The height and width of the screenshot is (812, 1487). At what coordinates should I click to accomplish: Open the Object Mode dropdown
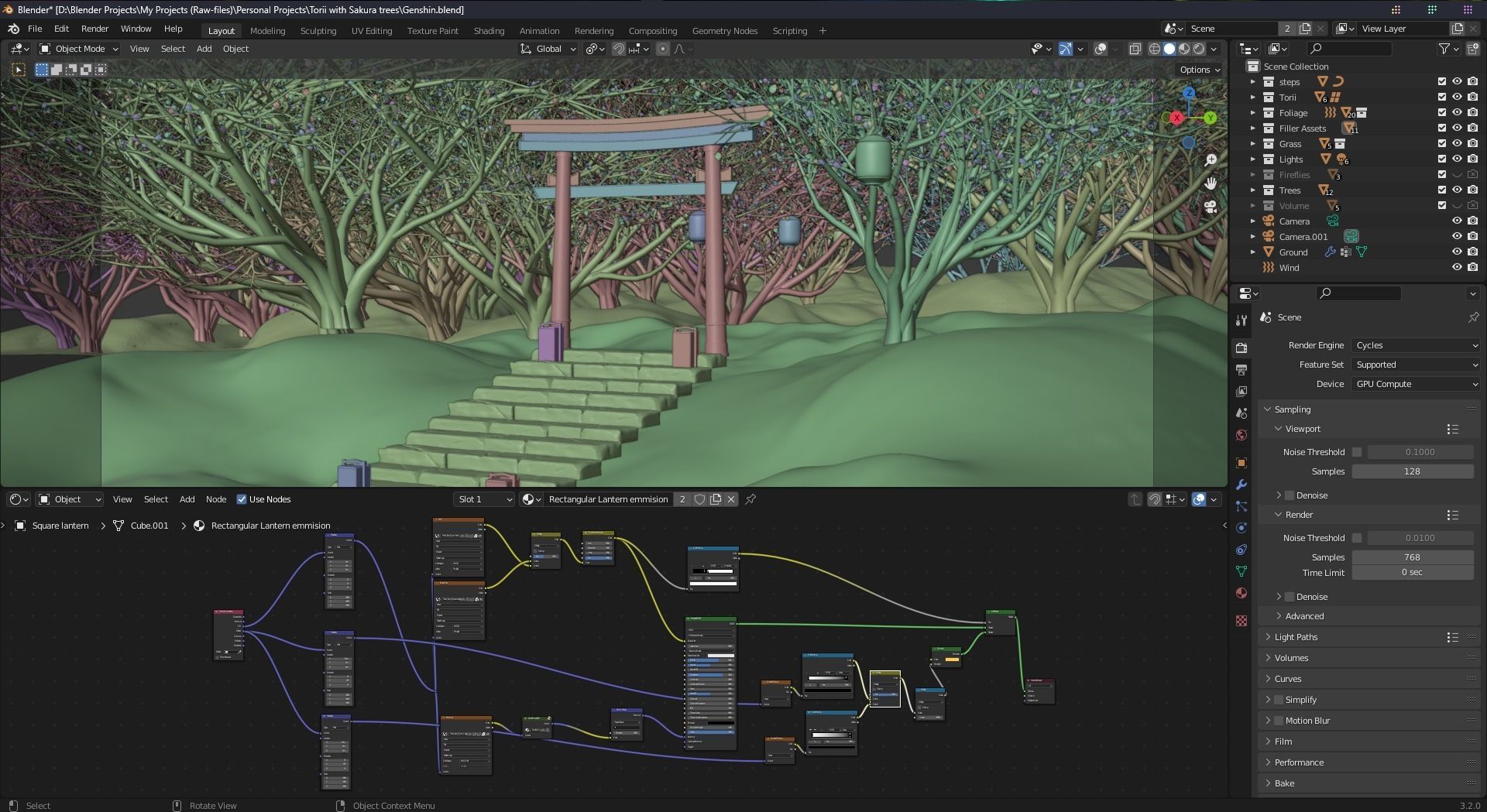[79, 49]
